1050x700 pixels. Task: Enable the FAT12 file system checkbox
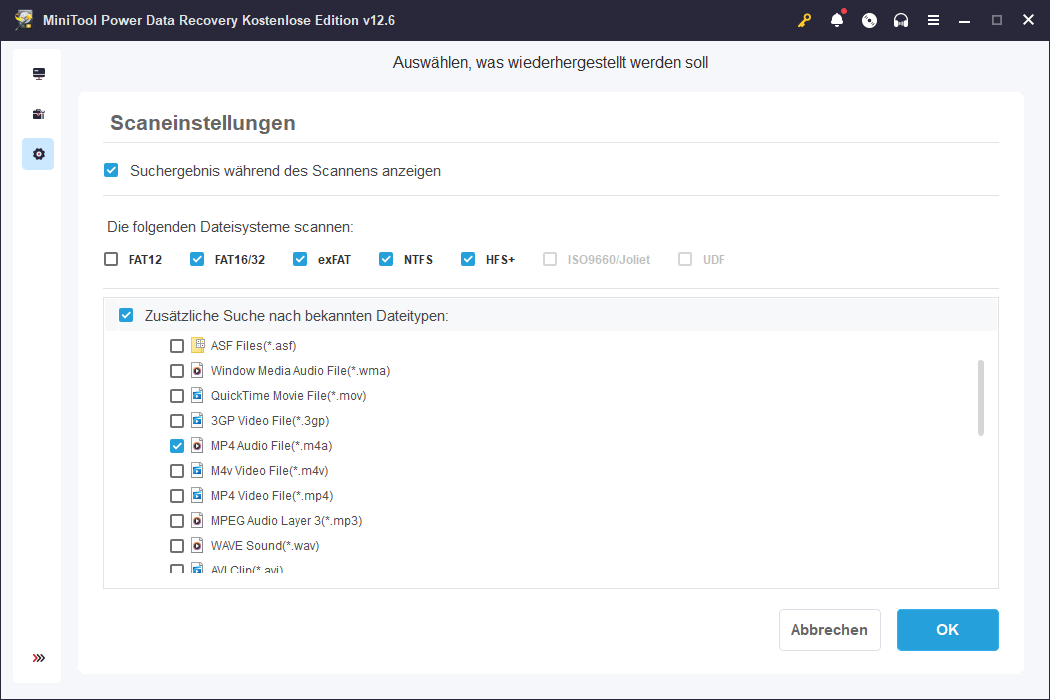pyautogui.click(x=111, y=259)
